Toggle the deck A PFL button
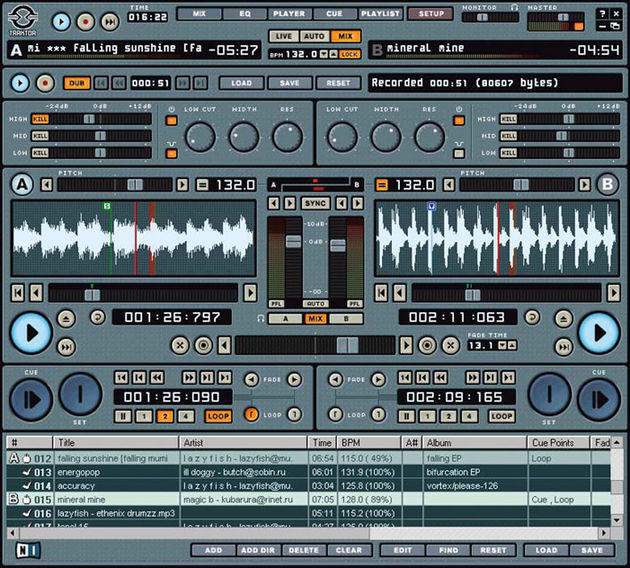The image size is (630, 568). pyautogui.click(x=276, y=304)
